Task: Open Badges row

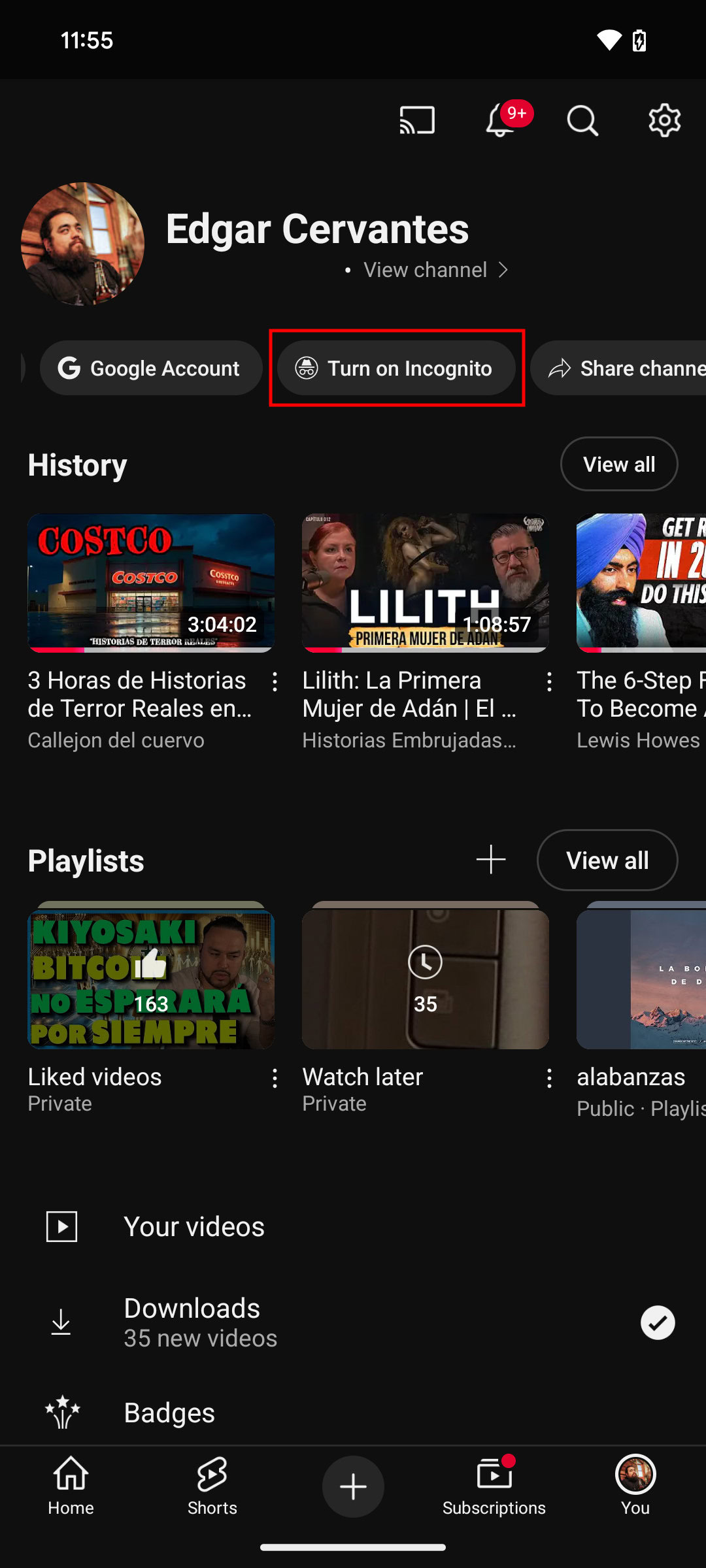Action: pos(353,1413)
